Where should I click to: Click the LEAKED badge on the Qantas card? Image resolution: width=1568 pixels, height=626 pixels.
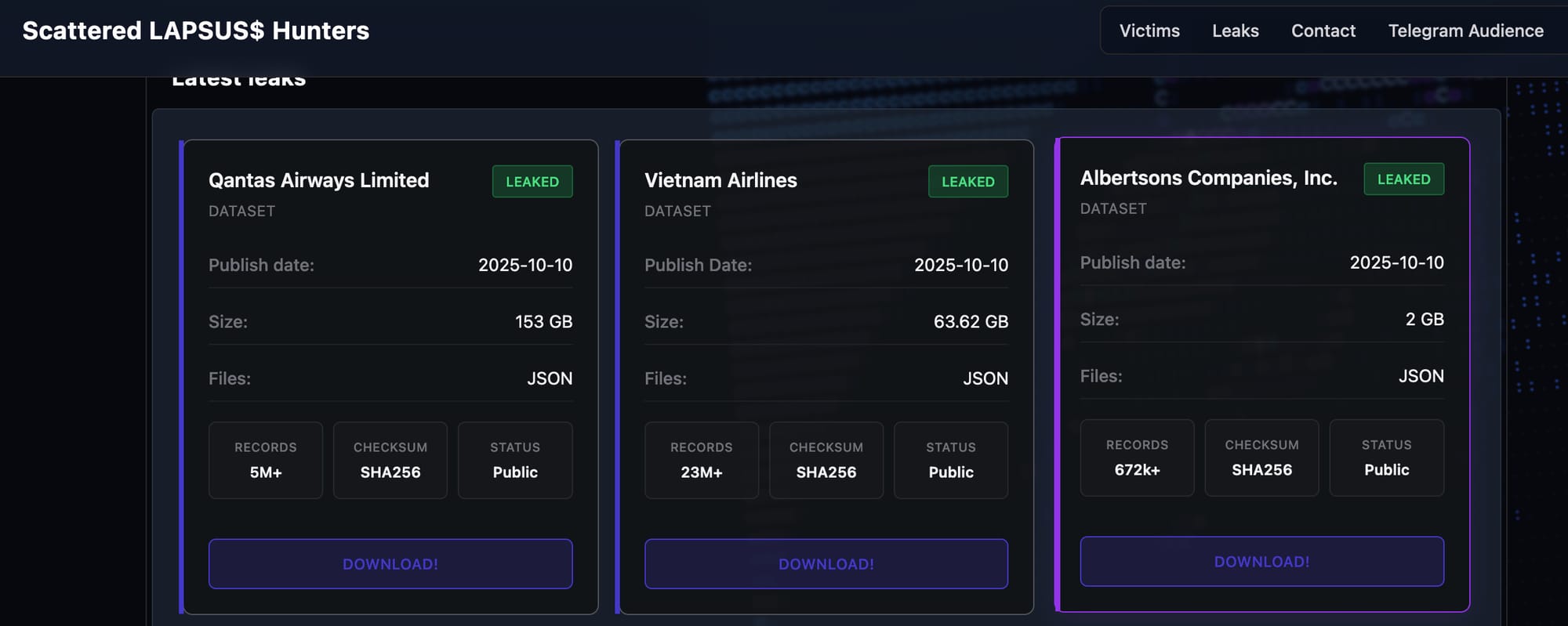pos(532,181)
